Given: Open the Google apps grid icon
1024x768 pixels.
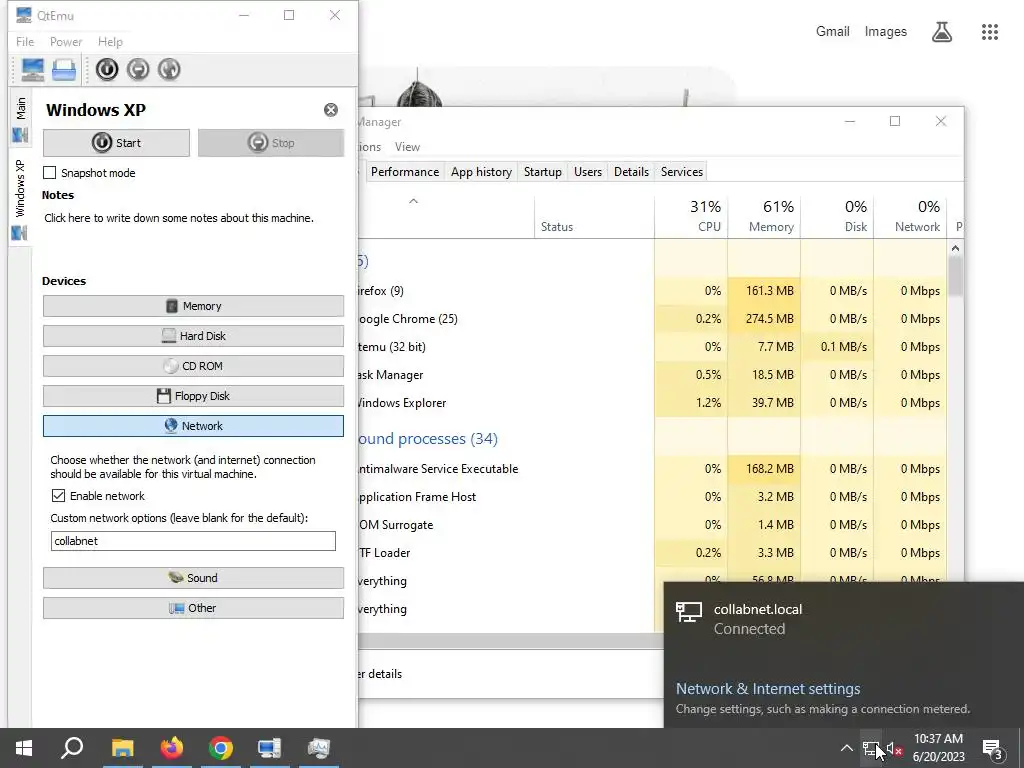Looking at the screenshot, I should click(x=990, y=32).
